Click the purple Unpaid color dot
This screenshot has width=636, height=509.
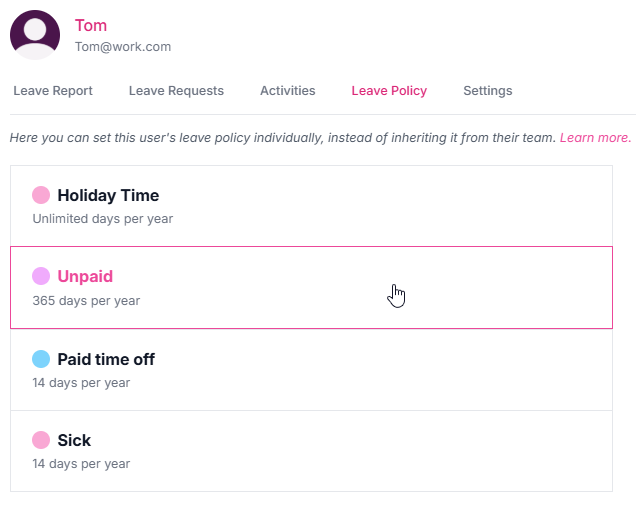(x=41, y=276)
